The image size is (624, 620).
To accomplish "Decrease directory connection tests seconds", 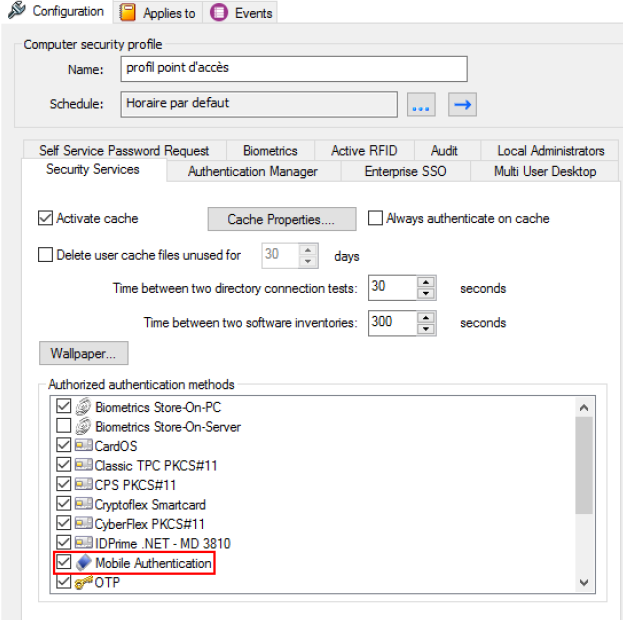I will (x=426, y=294).
